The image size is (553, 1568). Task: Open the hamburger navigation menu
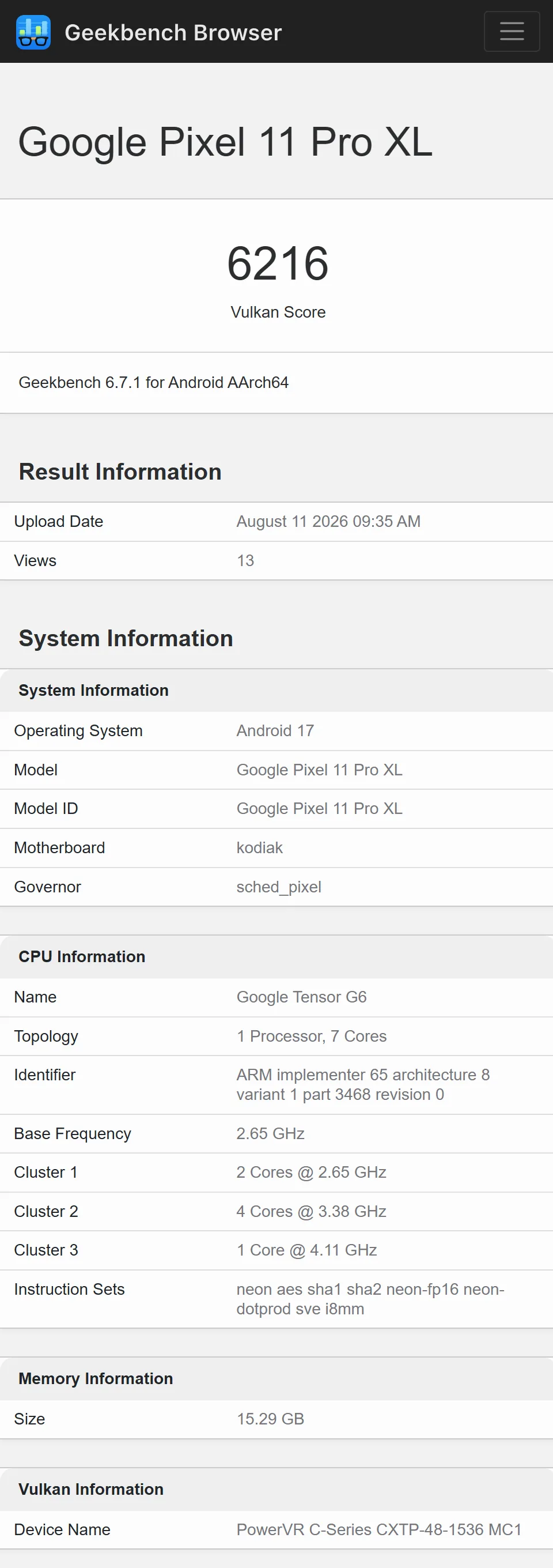[x=512, y=31]
